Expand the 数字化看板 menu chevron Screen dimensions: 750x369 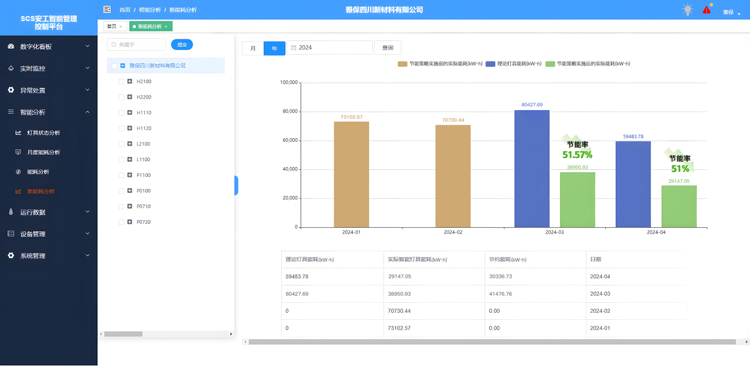pyautogui.click(x=87, y=46)
